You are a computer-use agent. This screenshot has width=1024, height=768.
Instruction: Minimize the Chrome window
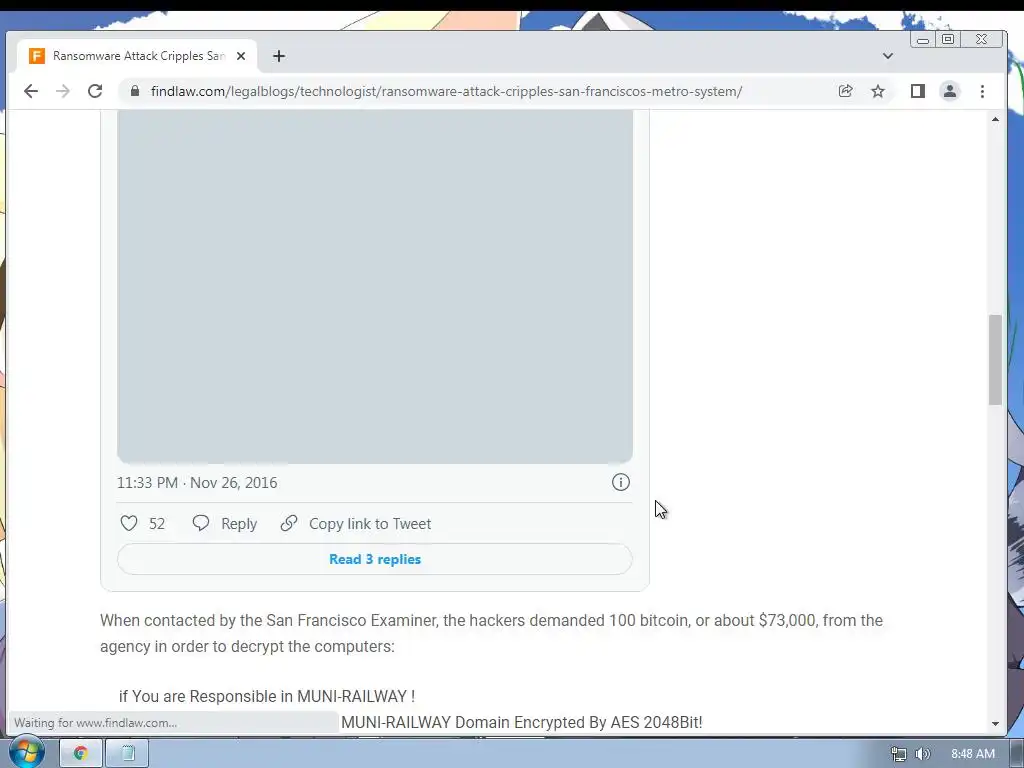[923, 40]
